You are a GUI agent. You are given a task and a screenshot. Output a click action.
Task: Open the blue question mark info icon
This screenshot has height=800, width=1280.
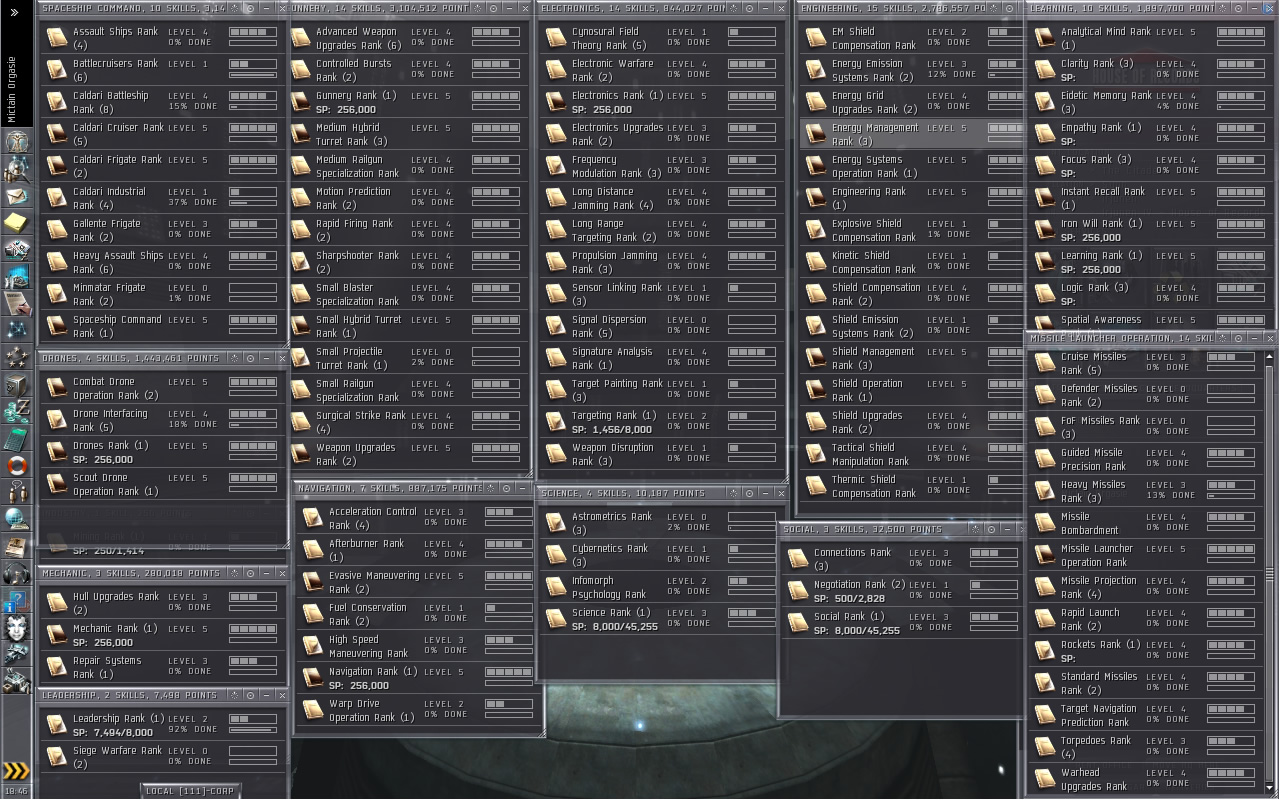click(16, 600)
